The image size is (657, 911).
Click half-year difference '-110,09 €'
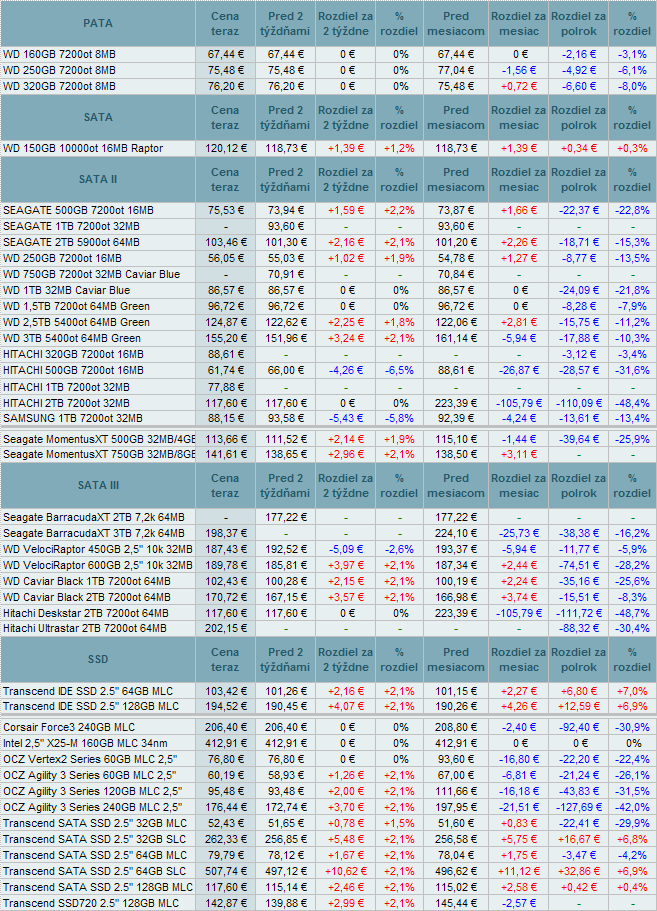(579, 403)
